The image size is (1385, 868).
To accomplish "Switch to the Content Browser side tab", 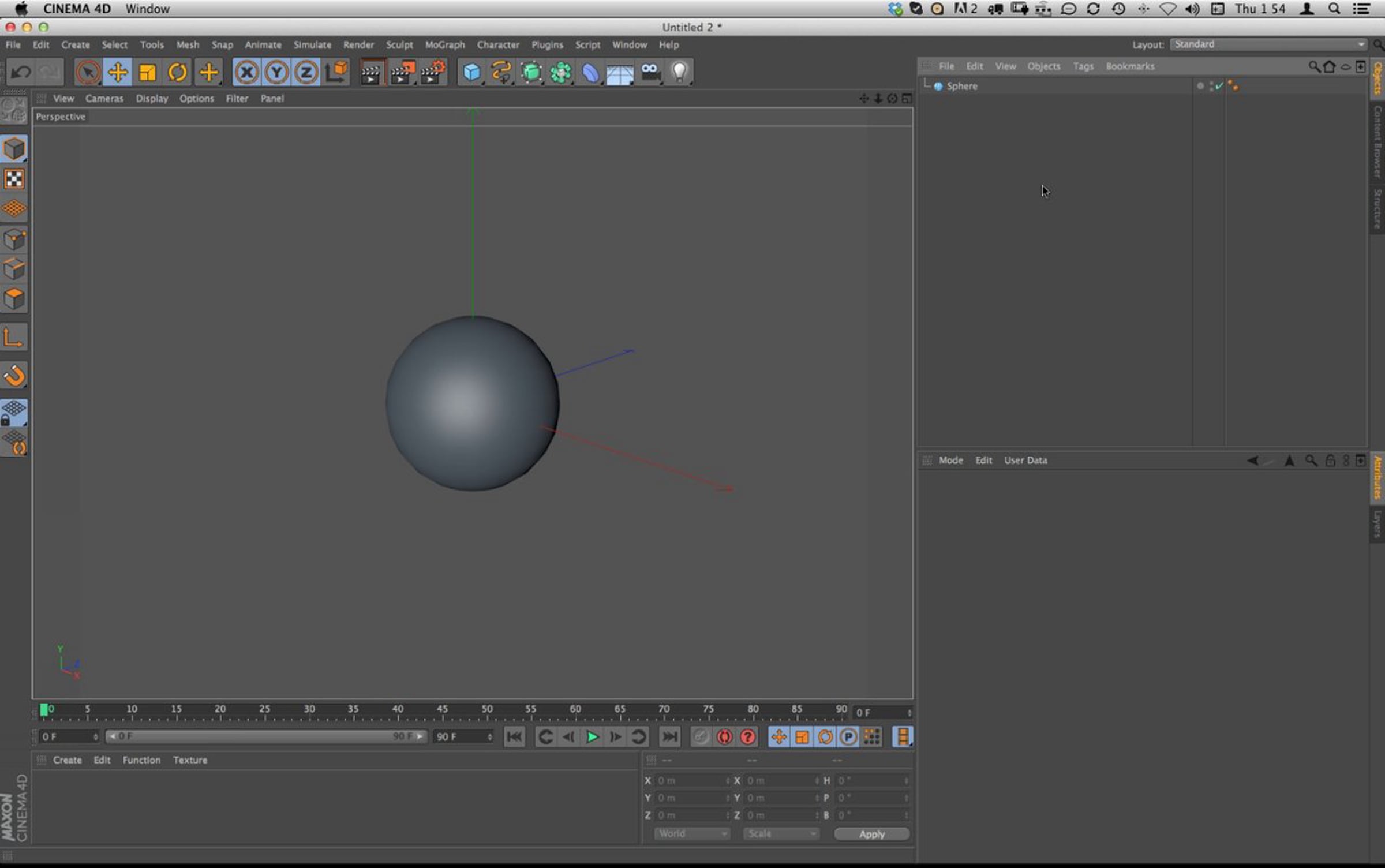I will [1378, 141].
